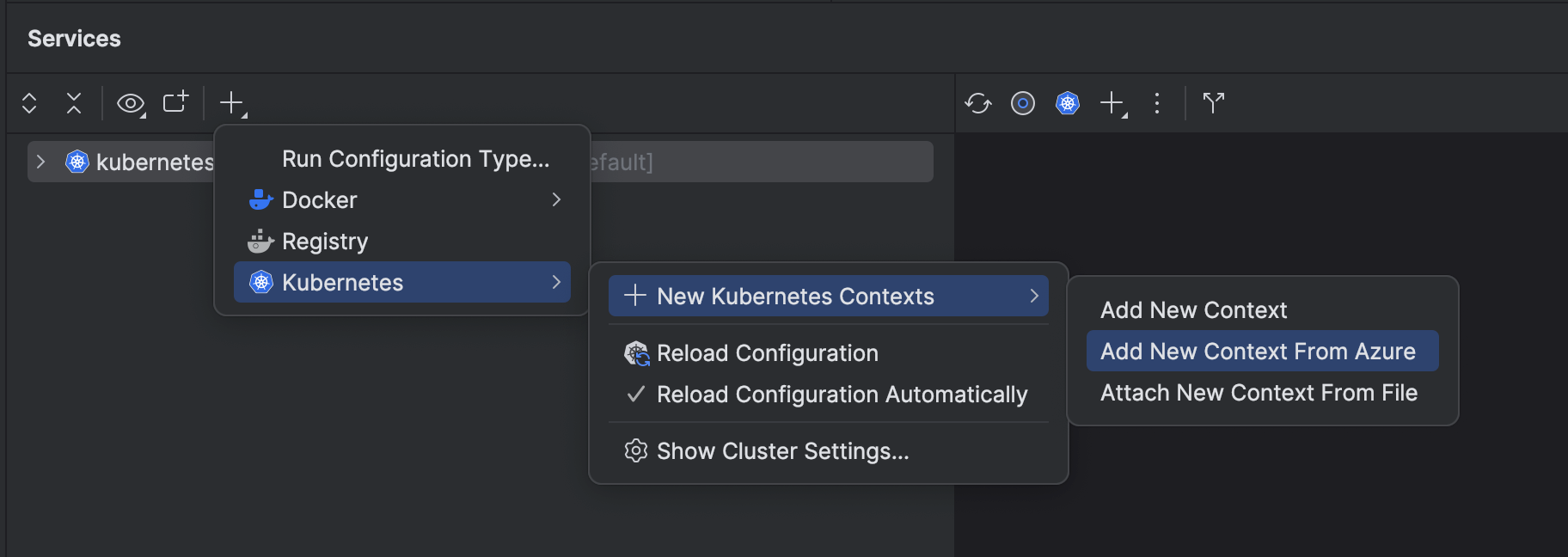Image resolution: width=1568 pixels, height=557 pixels.
Task: Click the Kubernetes wheel icon in right toolbar
Action: 1068,103
